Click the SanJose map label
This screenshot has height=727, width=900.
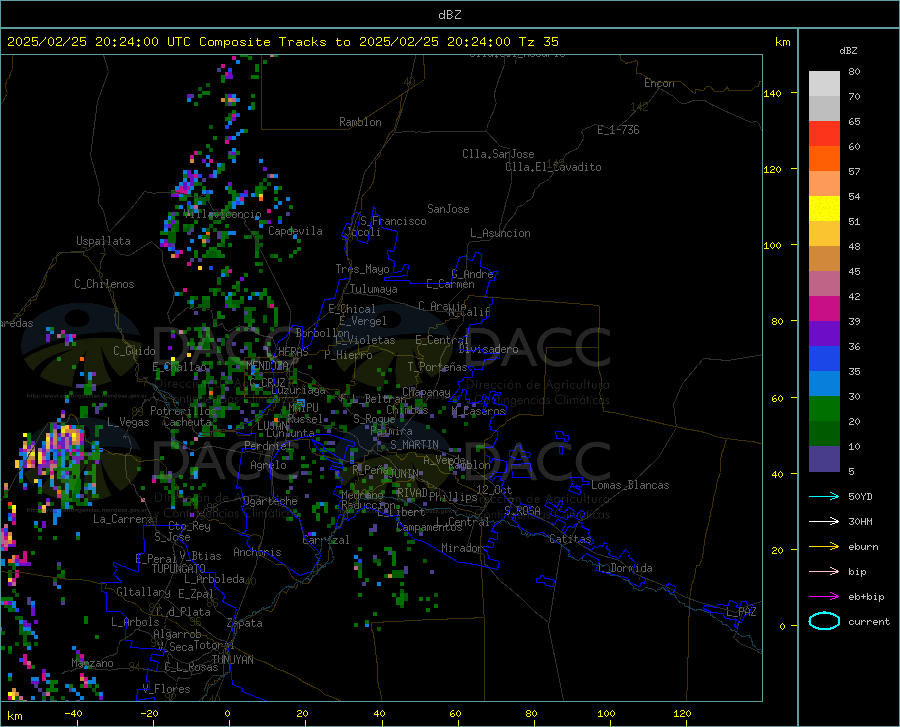pyautogui.click(x=448, y=209)
